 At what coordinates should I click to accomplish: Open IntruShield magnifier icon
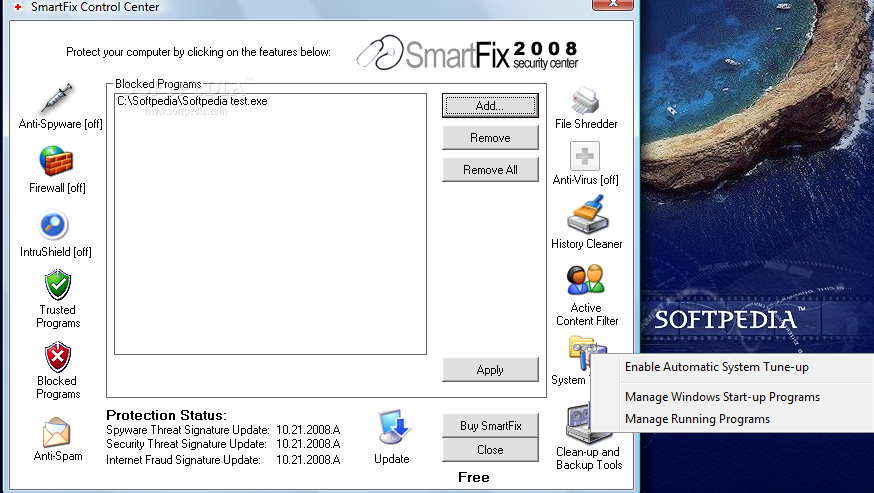[x=54, y=225]
